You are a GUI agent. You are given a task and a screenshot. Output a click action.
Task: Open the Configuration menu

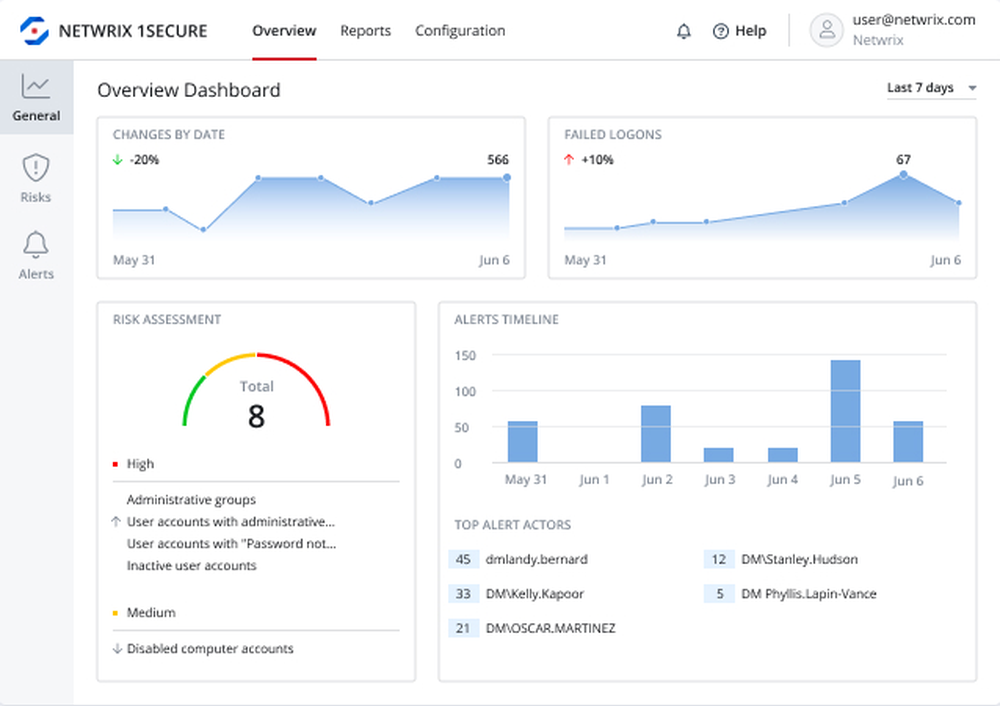coord(460,31)
